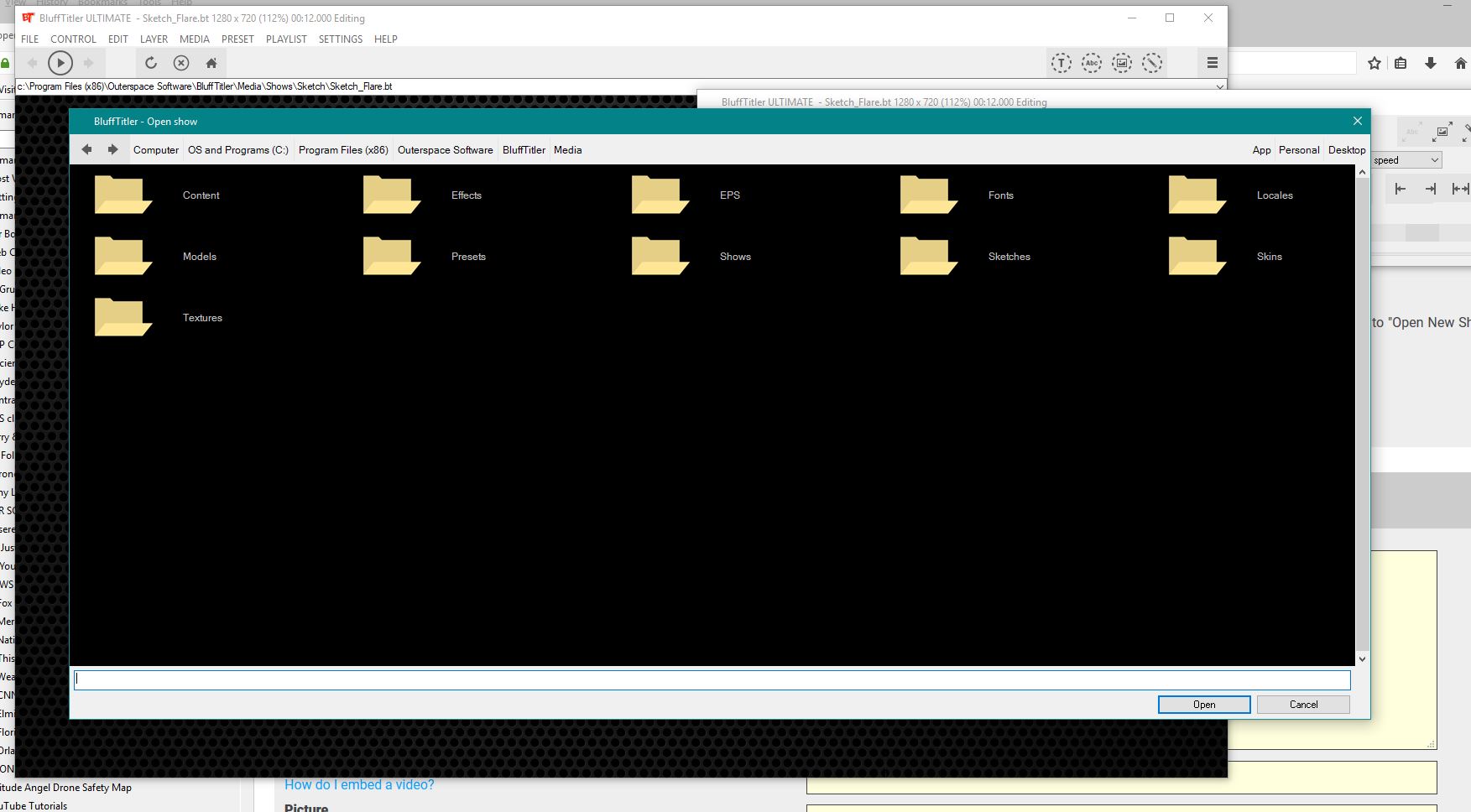Image resolution: width=1471 pixels, height=812 pixels.
Task: Click the Reload circular arrow icon
Action: point(151,63)
